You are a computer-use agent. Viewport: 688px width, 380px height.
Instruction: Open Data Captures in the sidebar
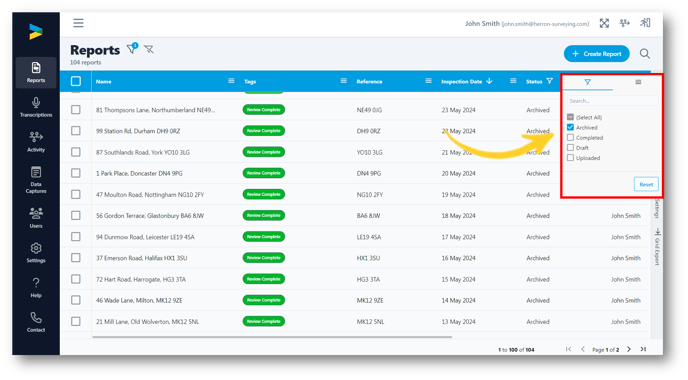tap(36, 180)
